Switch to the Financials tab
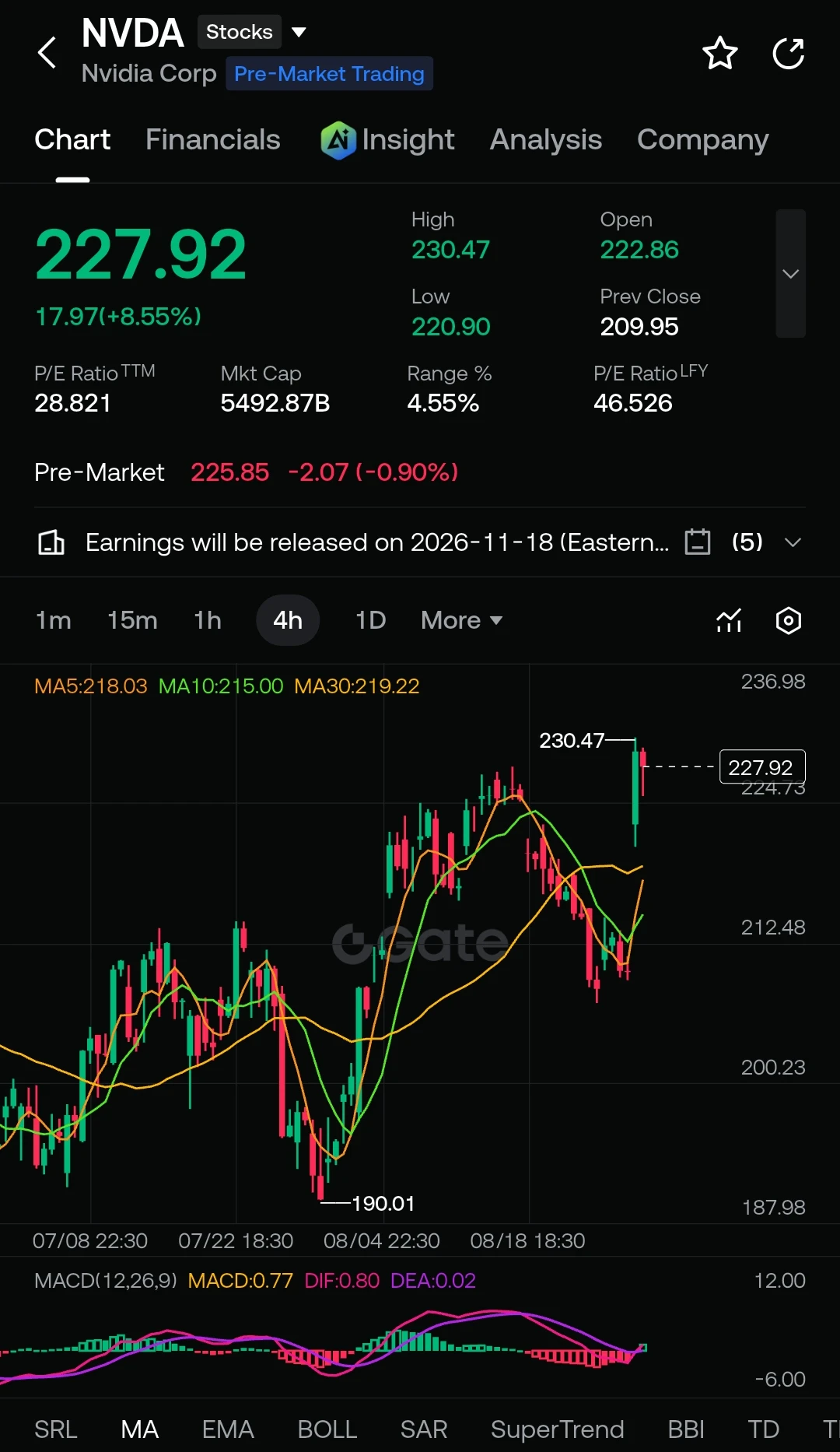The image size is (840, 1452). pyautogui.click(x=212, y=140)
